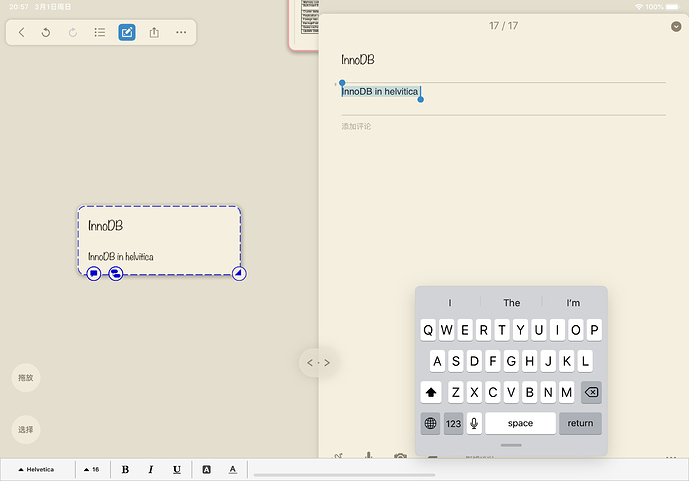Open the document thumbnail at top
Viewport: 689px width, 481px height.
click(x=304, y=25)
